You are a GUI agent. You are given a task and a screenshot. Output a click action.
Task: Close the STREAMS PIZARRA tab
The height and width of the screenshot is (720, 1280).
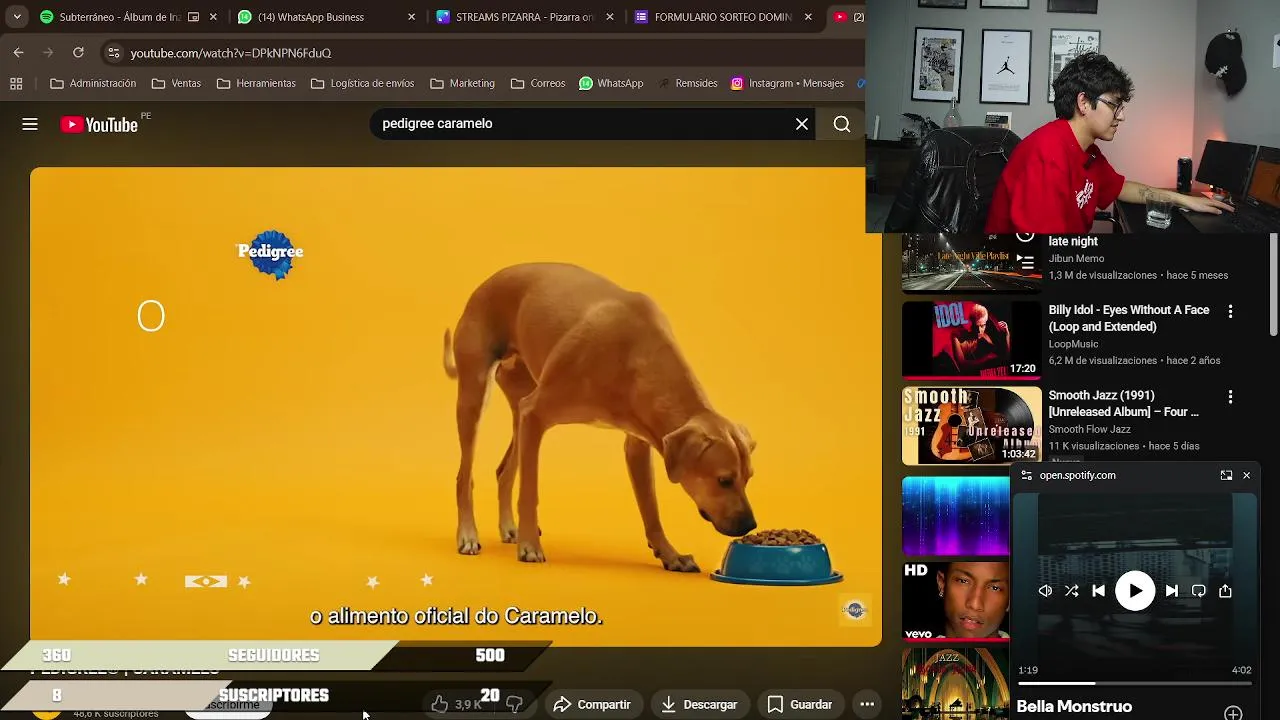610,17
